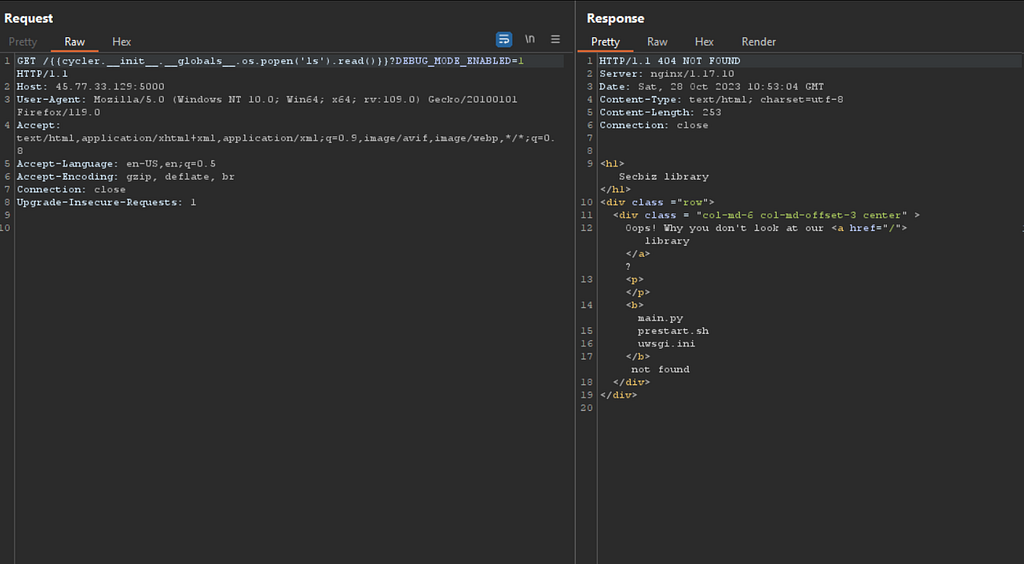This screenshot has height=564, width=1024.
Task: Switch to the request Pretty tab
Action: click(23, 42)
